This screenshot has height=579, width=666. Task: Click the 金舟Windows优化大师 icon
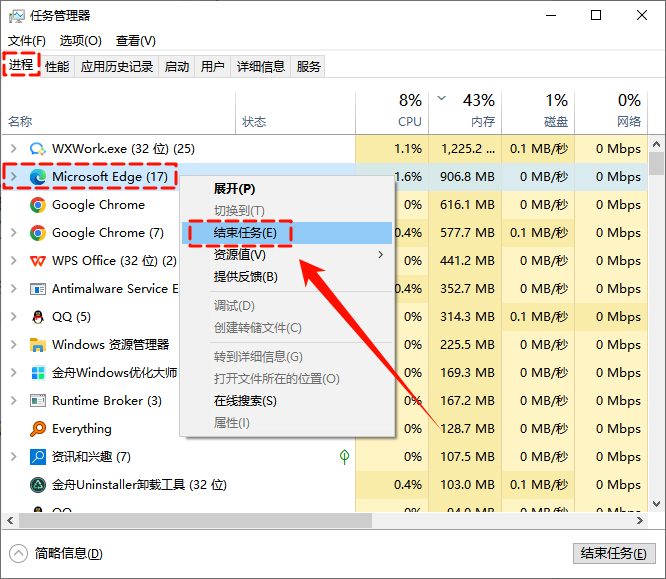click(38, 373)
